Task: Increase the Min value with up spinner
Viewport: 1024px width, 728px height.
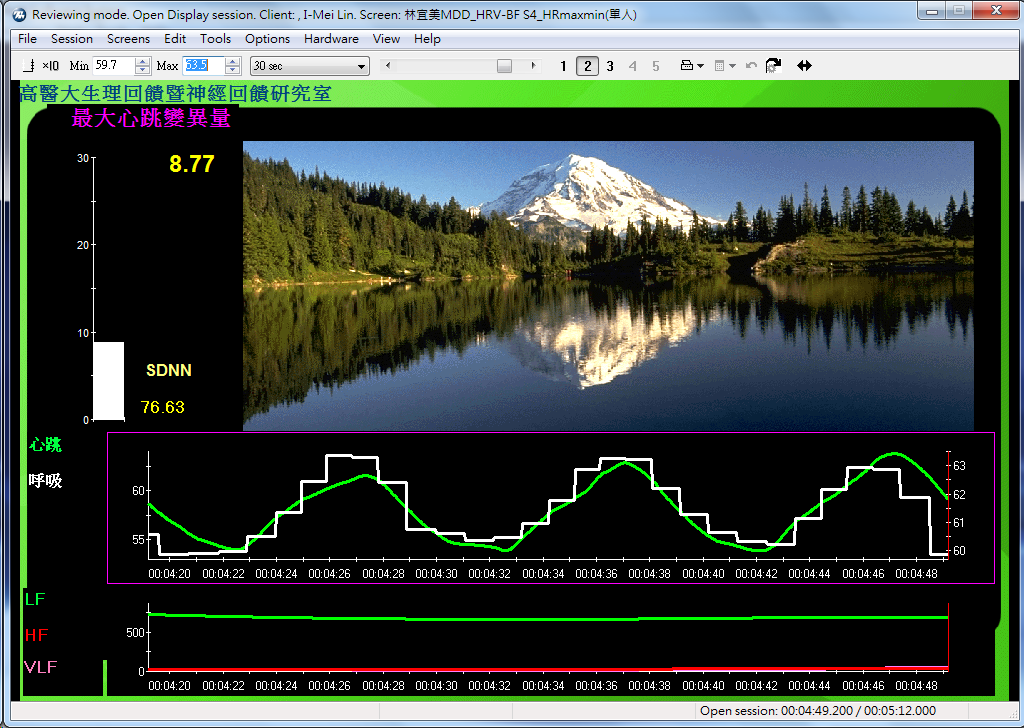Action: pyautogui.click(x=142, y=62)
